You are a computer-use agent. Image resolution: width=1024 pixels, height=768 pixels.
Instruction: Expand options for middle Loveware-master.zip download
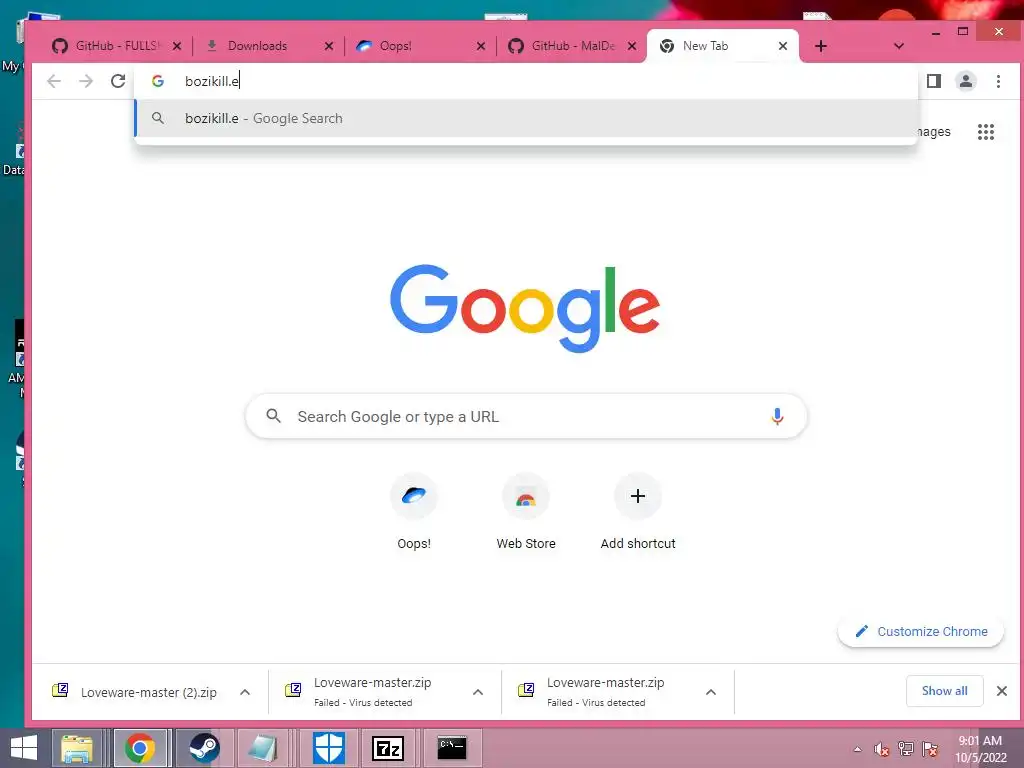[478, 692]
